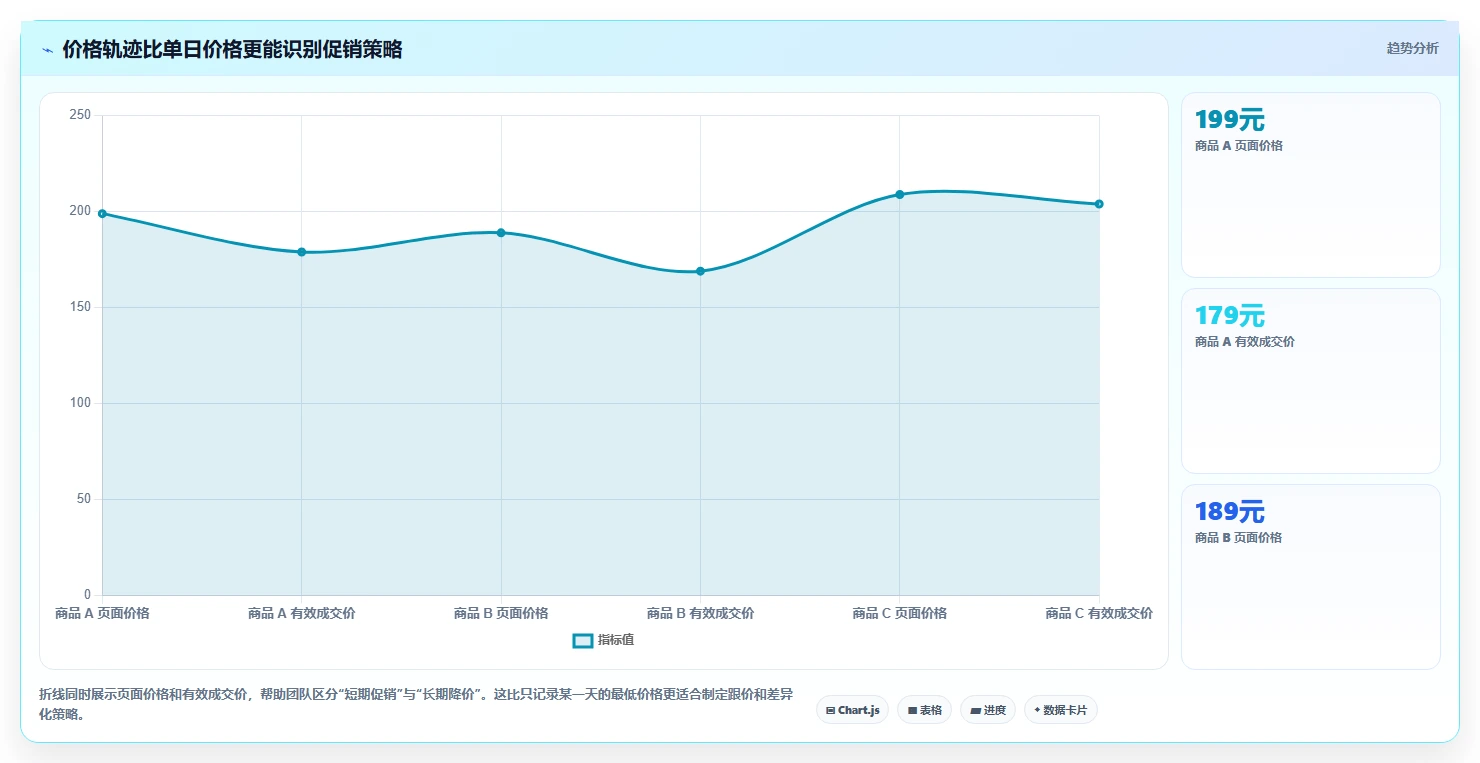Select the 表格 tag

click(924, 710)
